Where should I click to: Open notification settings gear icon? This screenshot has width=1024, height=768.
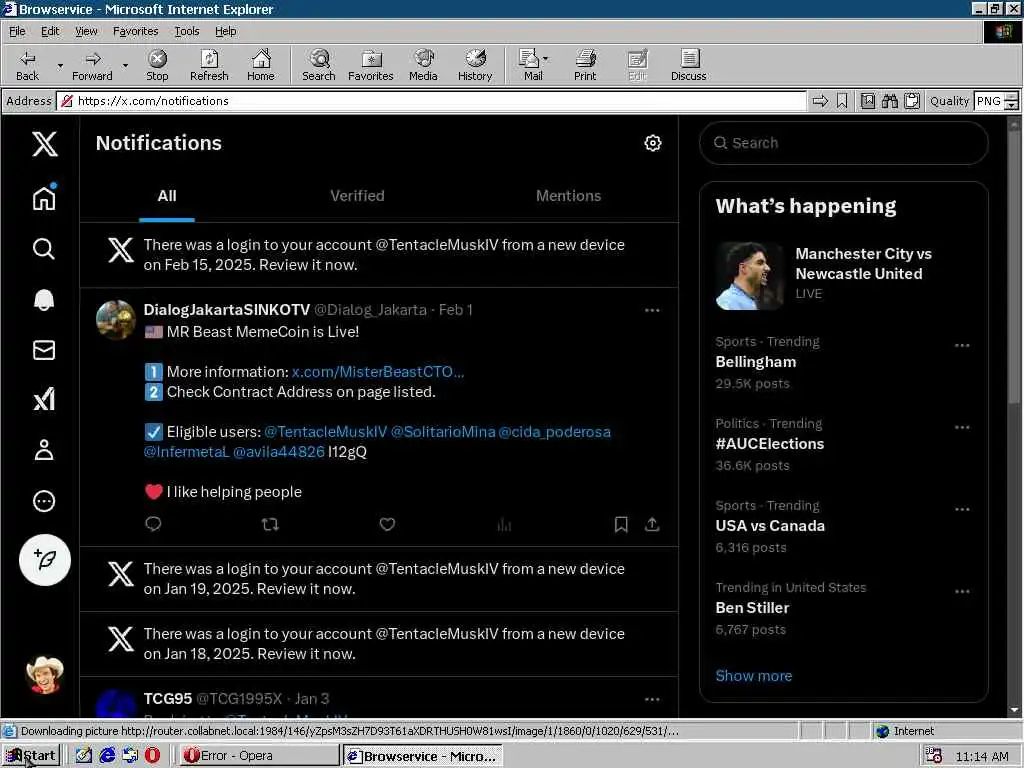click(652, 143)
